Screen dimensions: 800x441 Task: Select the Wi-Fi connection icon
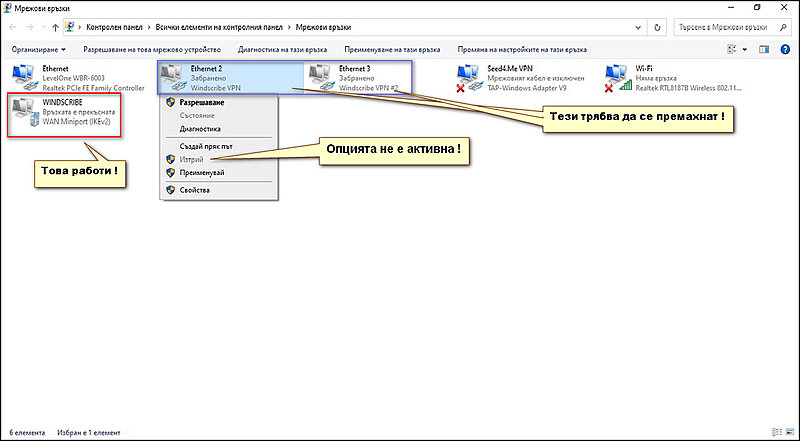coord(617,78)
